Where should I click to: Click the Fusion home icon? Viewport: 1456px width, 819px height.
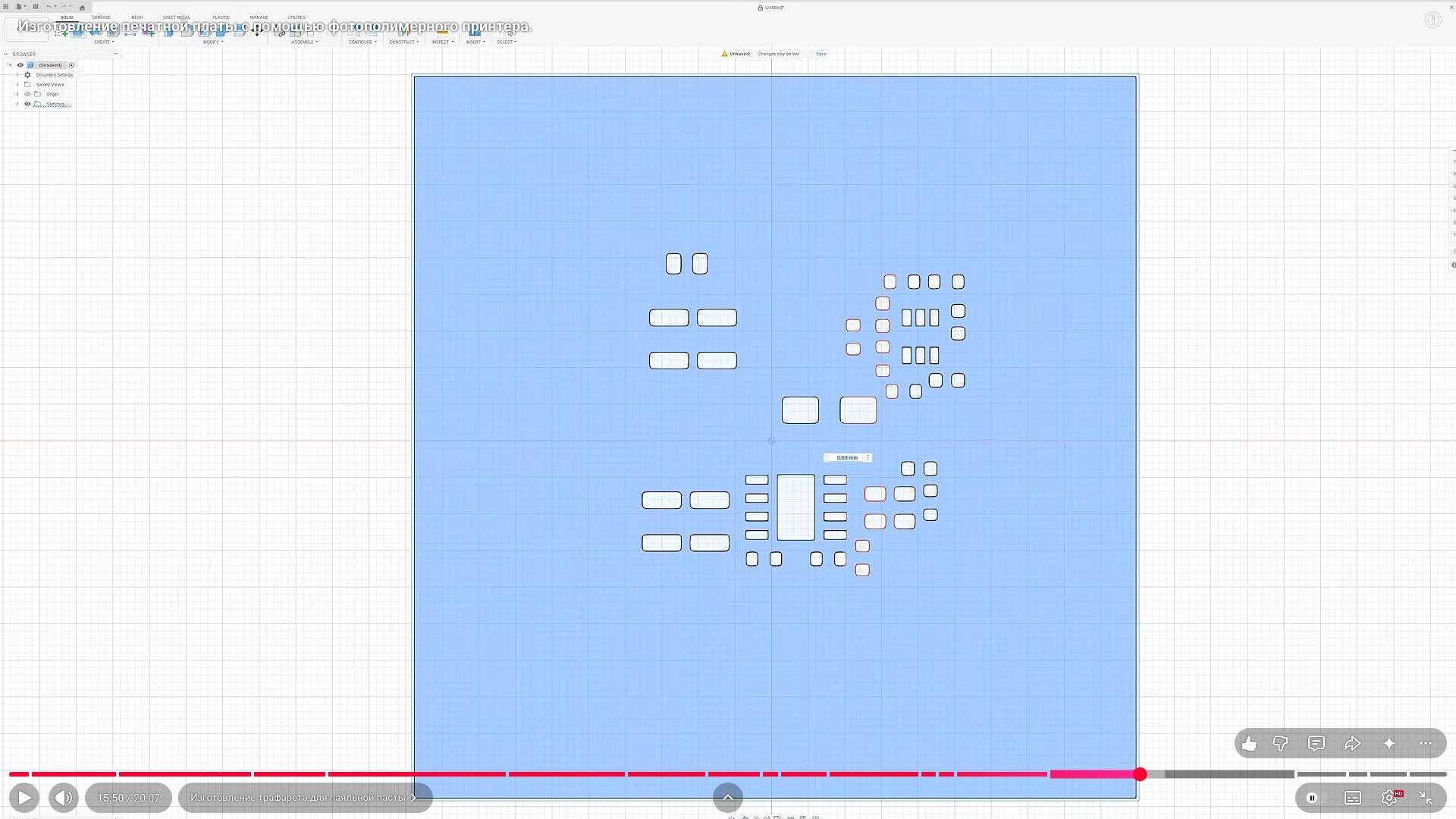[82, 8]
